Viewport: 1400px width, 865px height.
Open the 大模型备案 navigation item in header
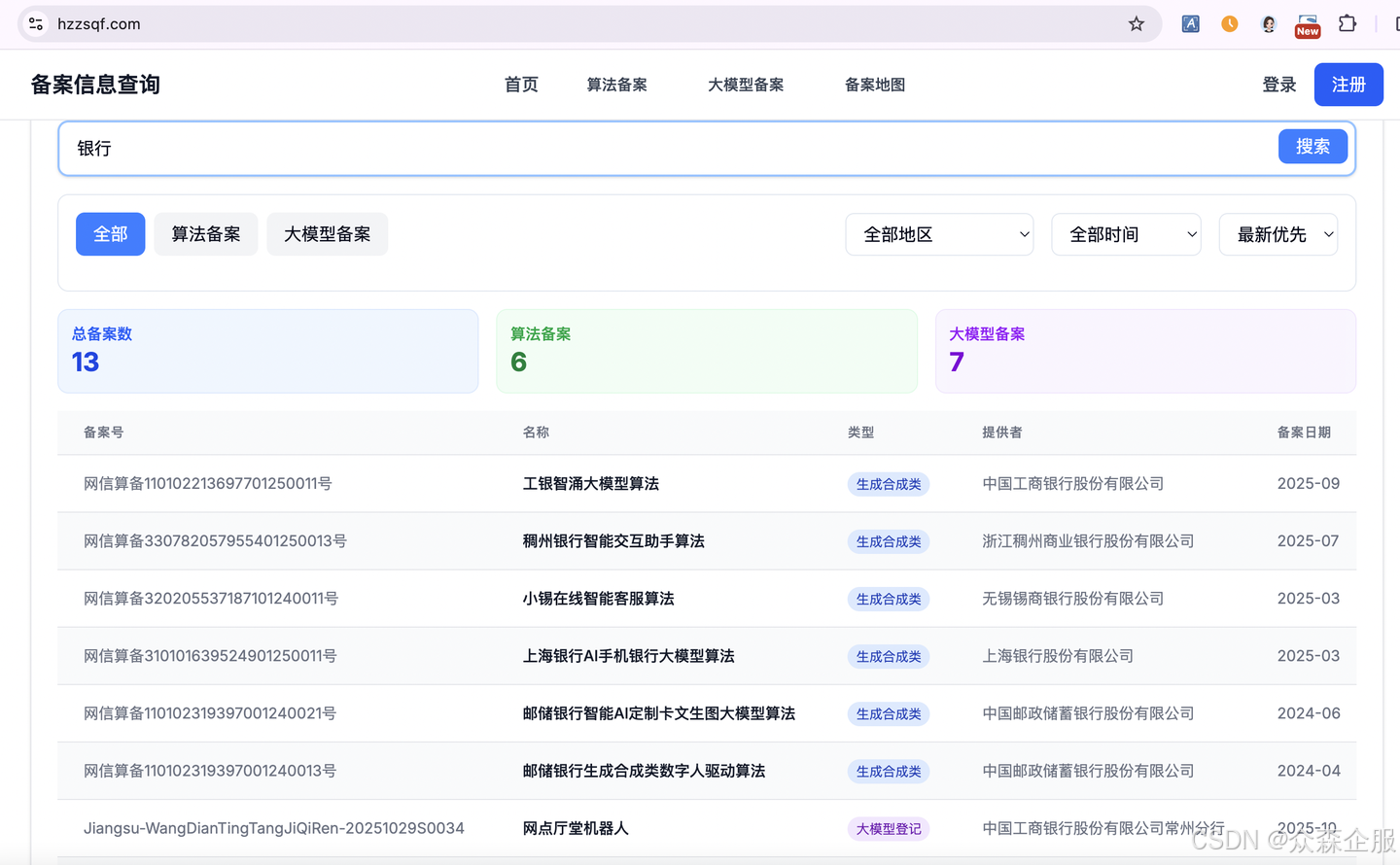pyautogui.click(x=746, y=85)
